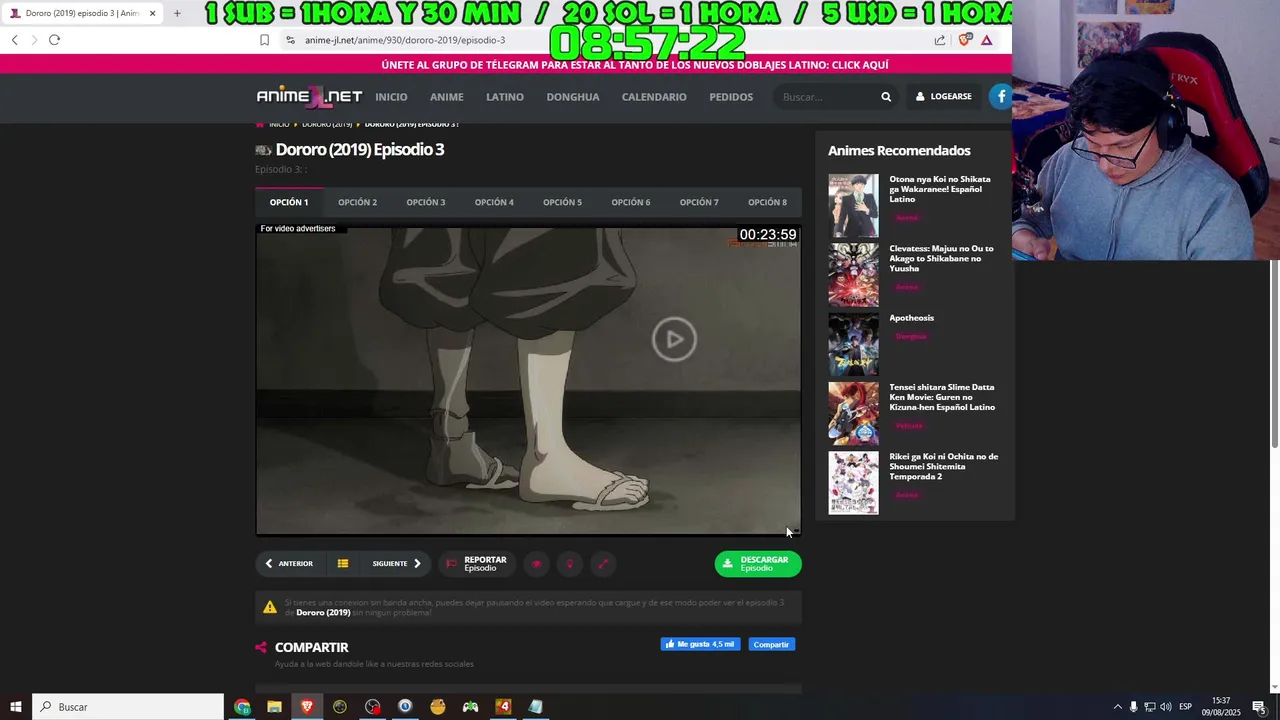This screenshot has height=720, width=1280.
Task: Click the AnimeJL.NET logo
Action: tap(309, 97)
